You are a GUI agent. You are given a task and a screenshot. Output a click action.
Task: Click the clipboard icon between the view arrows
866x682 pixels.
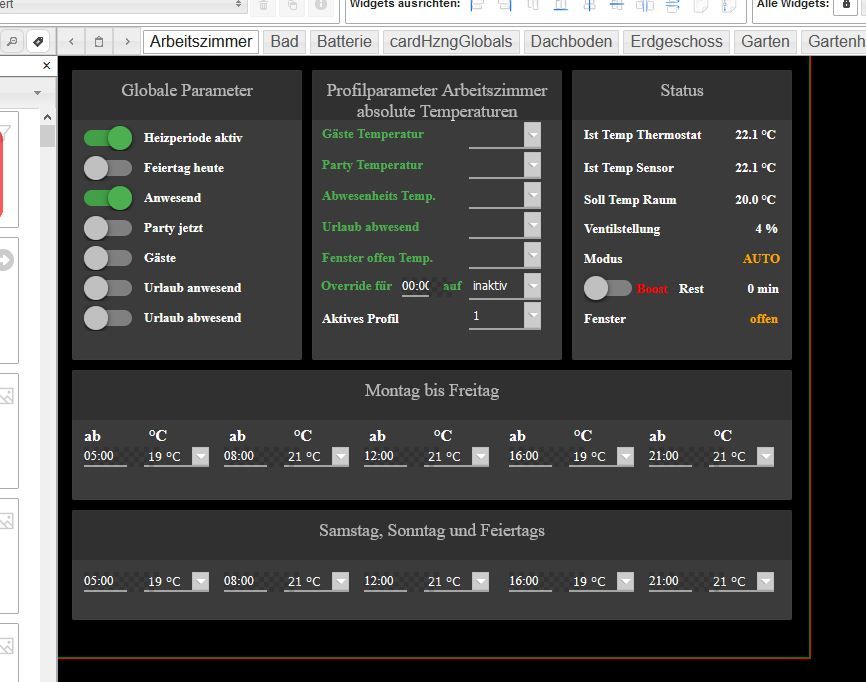[x=99, y=41]
